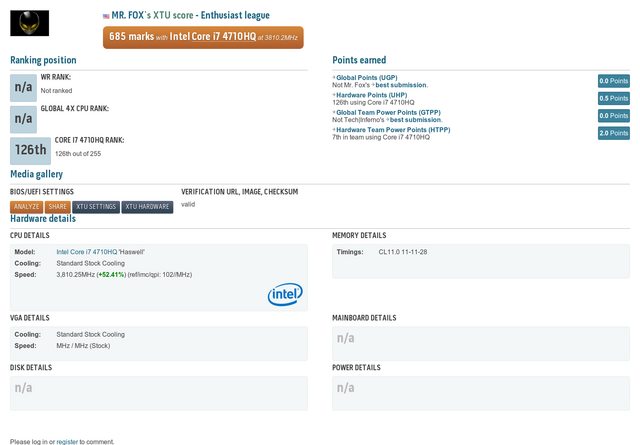
Task: Click the DISK DETAILS n/a box
Action: 159,393
